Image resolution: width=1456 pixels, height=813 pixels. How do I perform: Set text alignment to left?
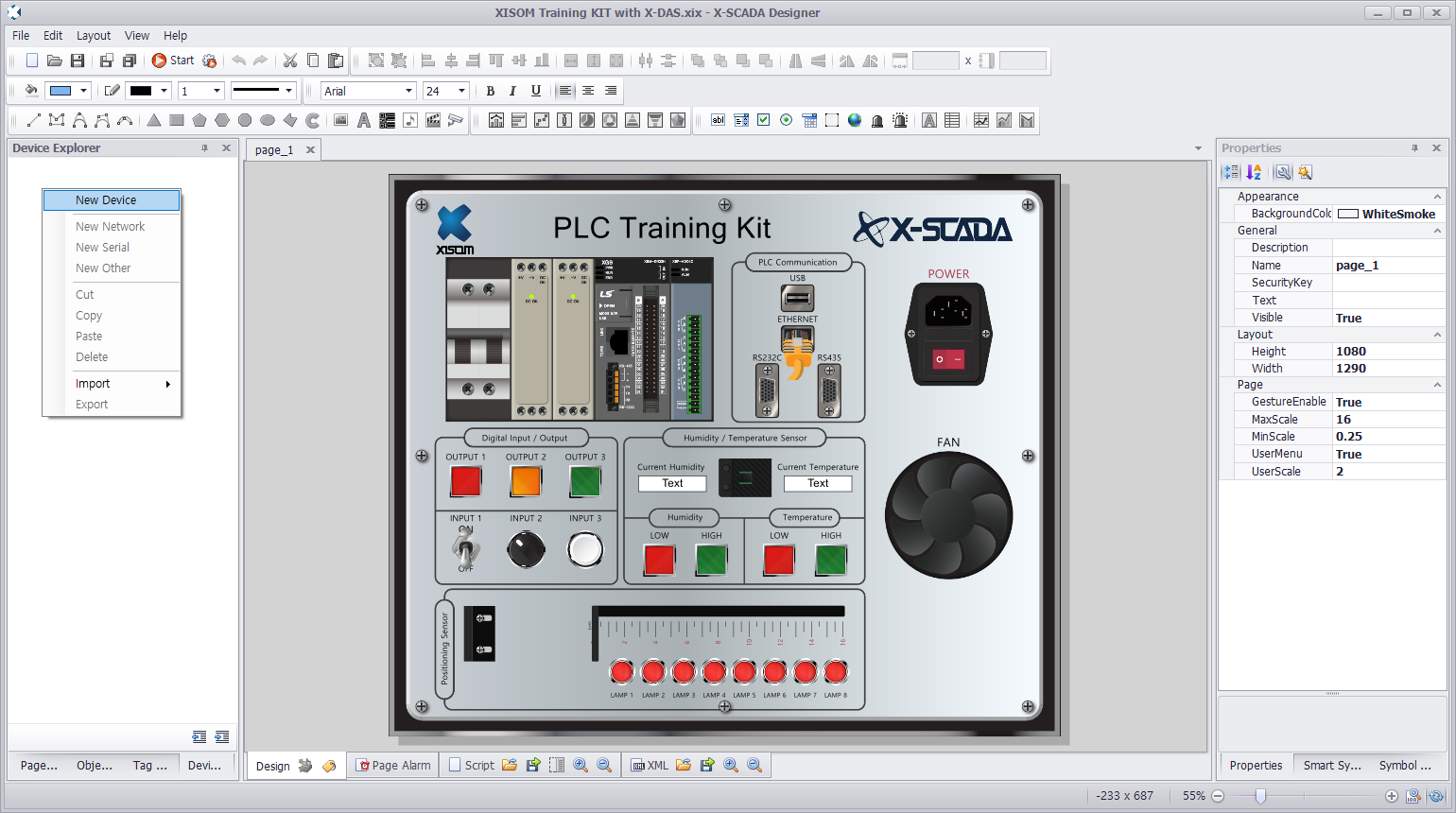point(565,91)
